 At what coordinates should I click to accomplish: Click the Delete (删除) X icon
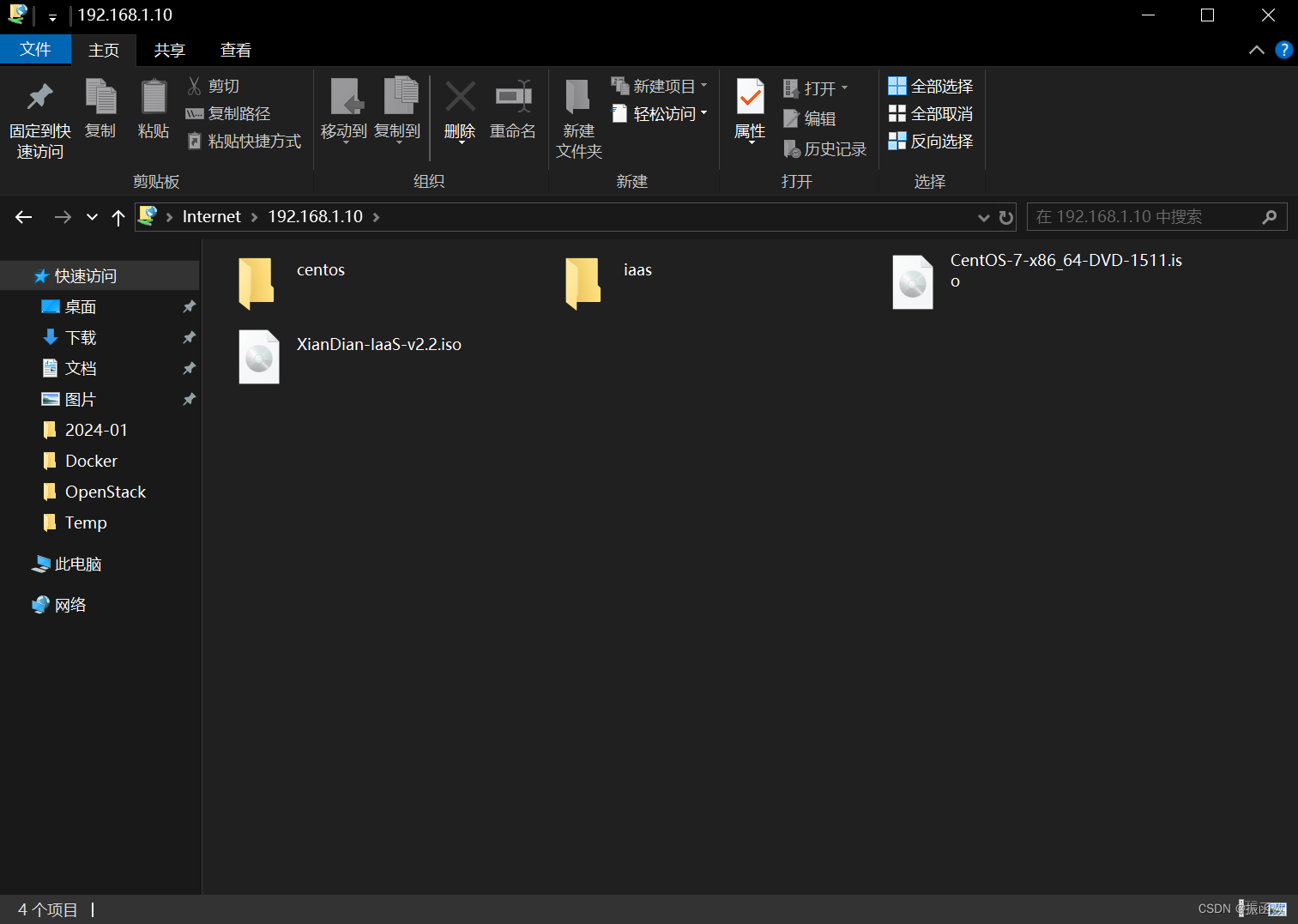460,96
